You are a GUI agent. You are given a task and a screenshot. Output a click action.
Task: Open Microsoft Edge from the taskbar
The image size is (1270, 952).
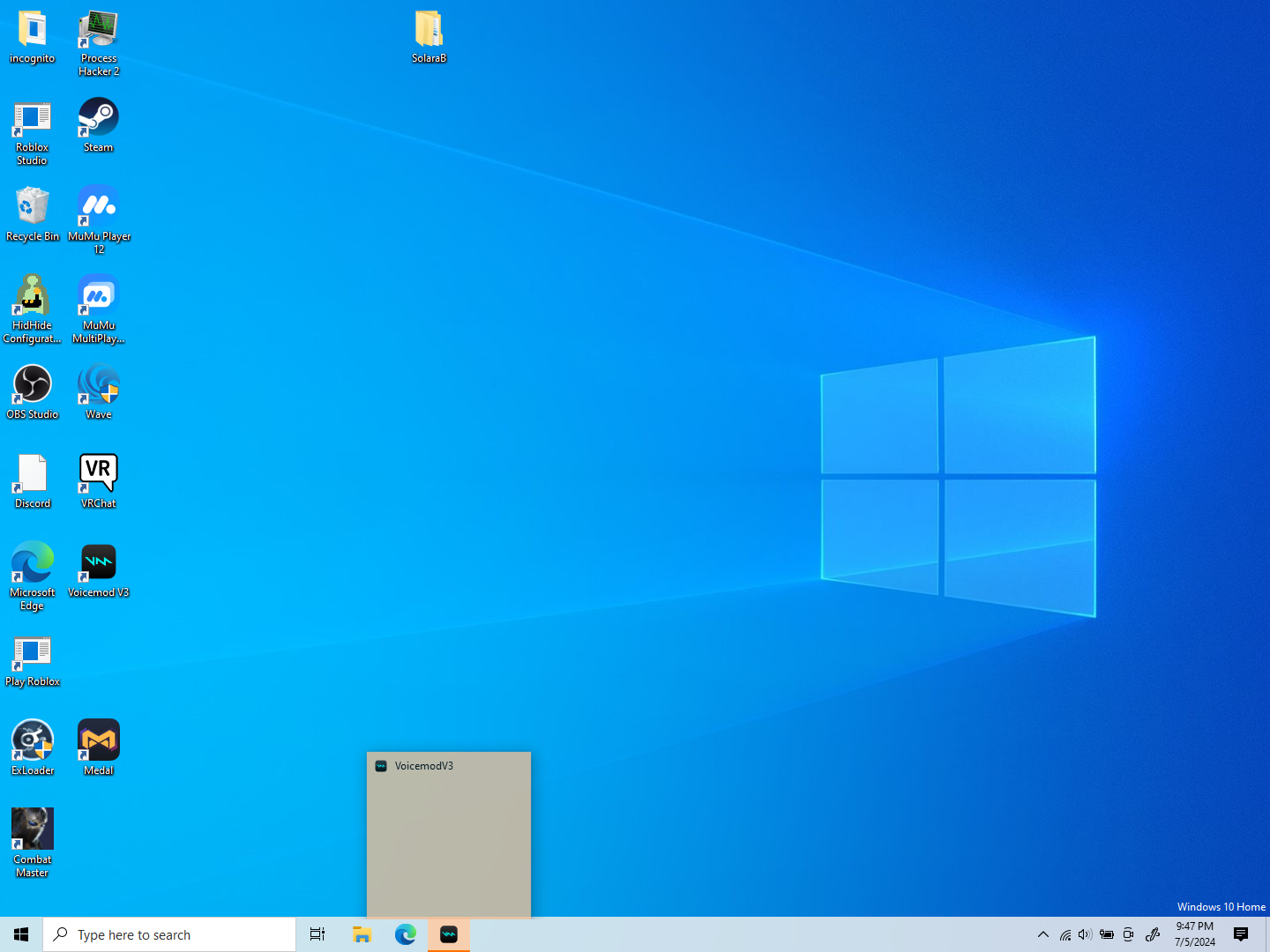406,934
